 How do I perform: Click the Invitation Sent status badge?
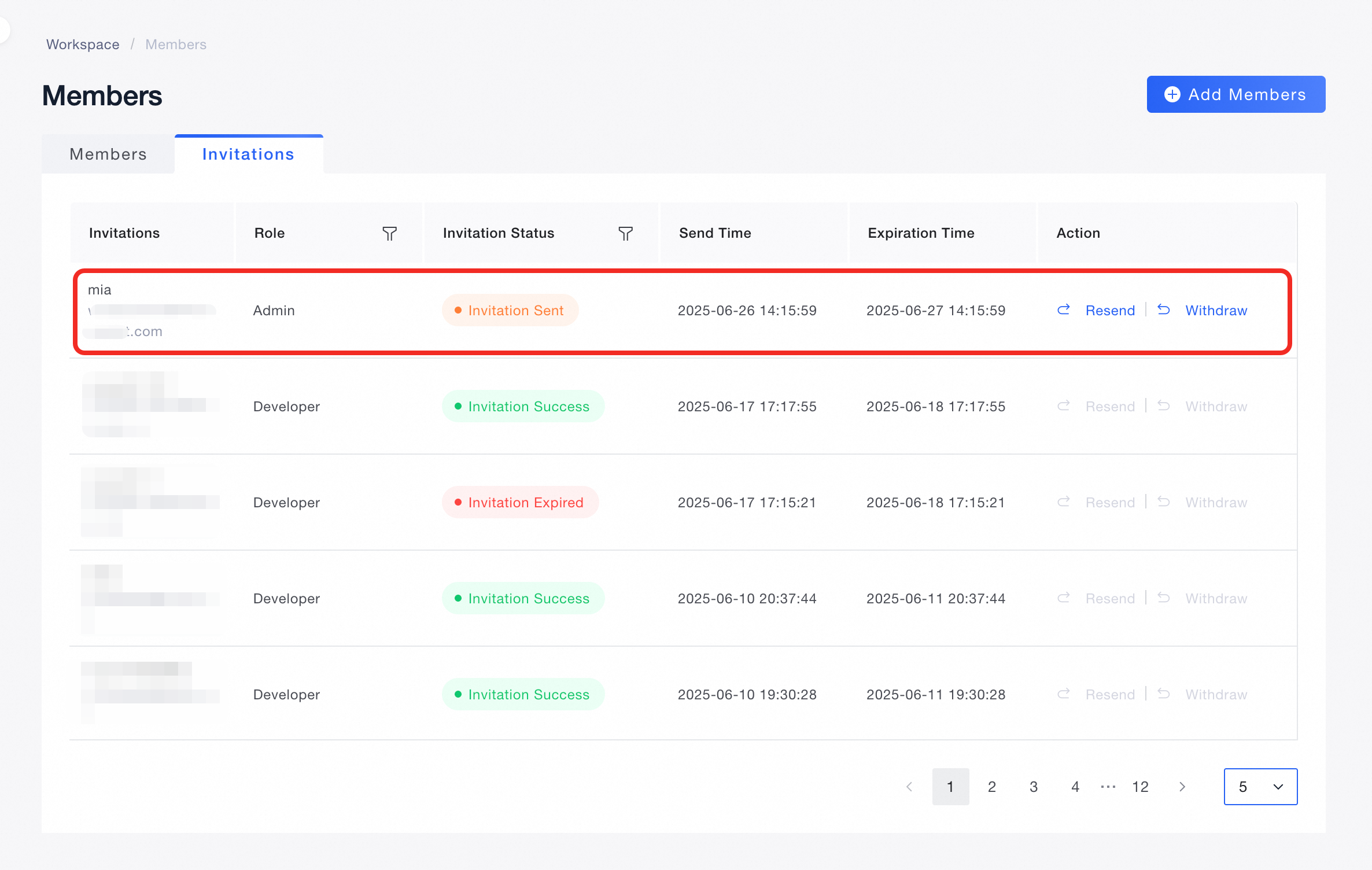tap(510, 311)
